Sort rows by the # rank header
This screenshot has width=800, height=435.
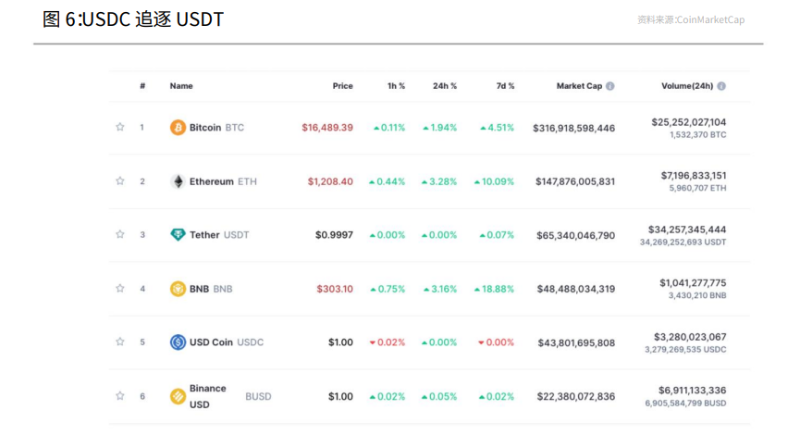click(143, 86)
